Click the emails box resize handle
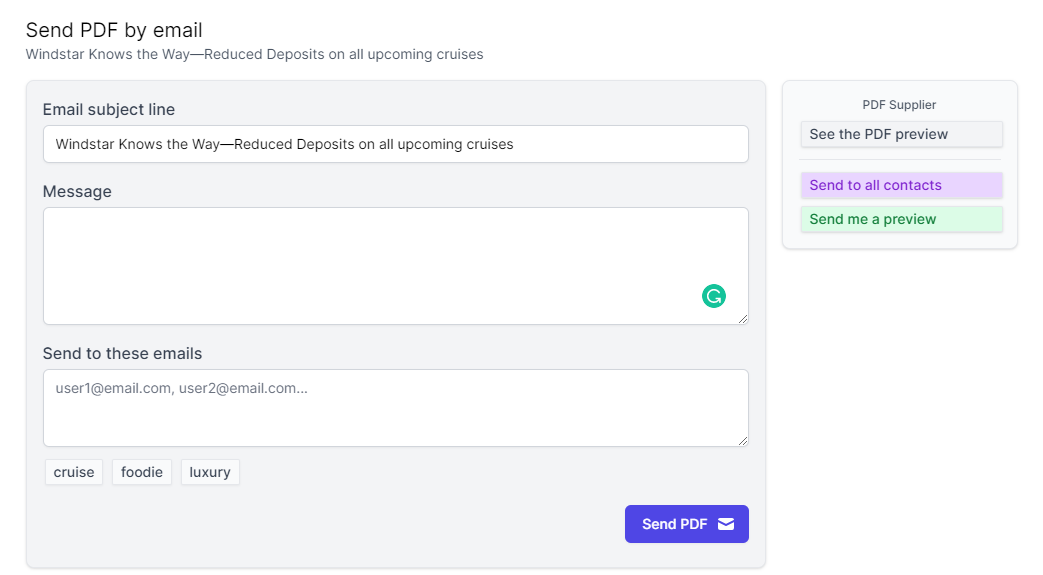This screenshot has height=575, width=1043. tap(743, 441)
